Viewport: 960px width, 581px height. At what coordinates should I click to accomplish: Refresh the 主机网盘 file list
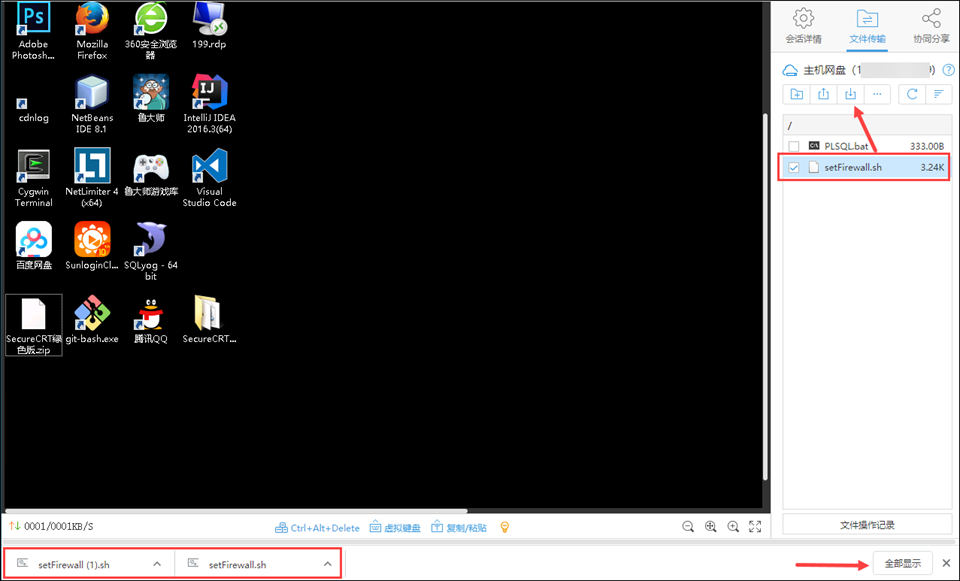point(912,94)
